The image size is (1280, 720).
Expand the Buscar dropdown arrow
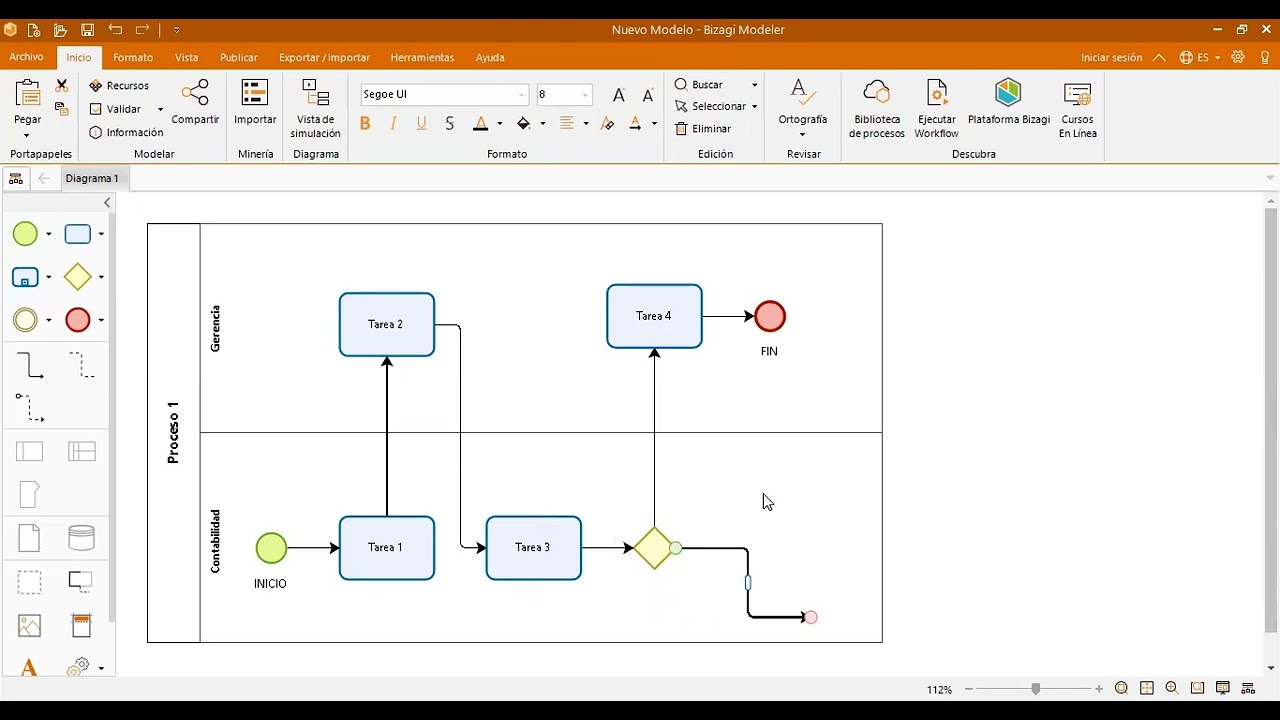754,85
